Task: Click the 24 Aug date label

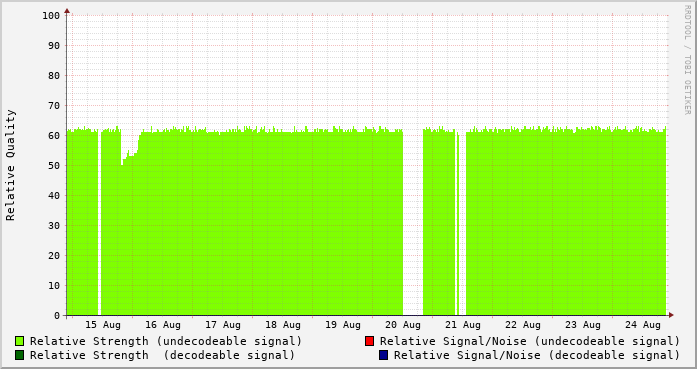Action: click(643, 325)
